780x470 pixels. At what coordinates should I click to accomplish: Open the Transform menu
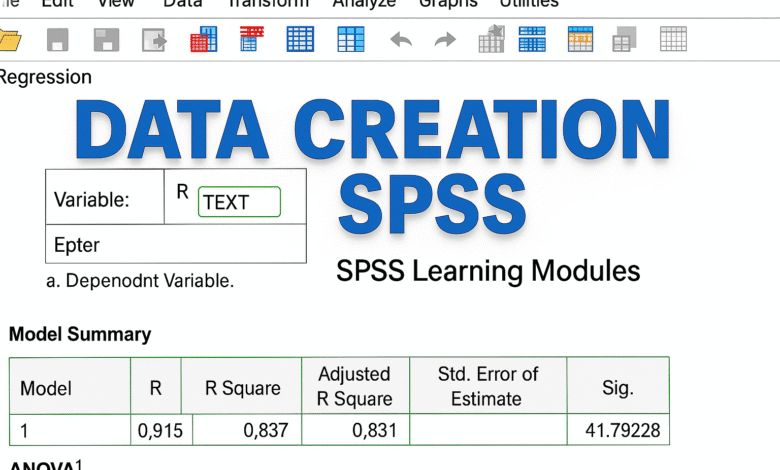[268, 3]
